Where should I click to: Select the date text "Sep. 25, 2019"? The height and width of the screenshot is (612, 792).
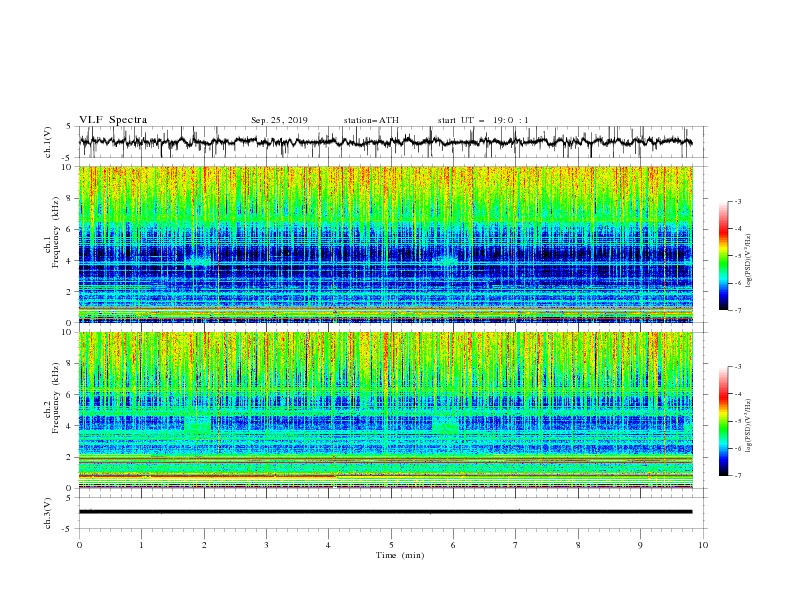(x=279, y=120)
